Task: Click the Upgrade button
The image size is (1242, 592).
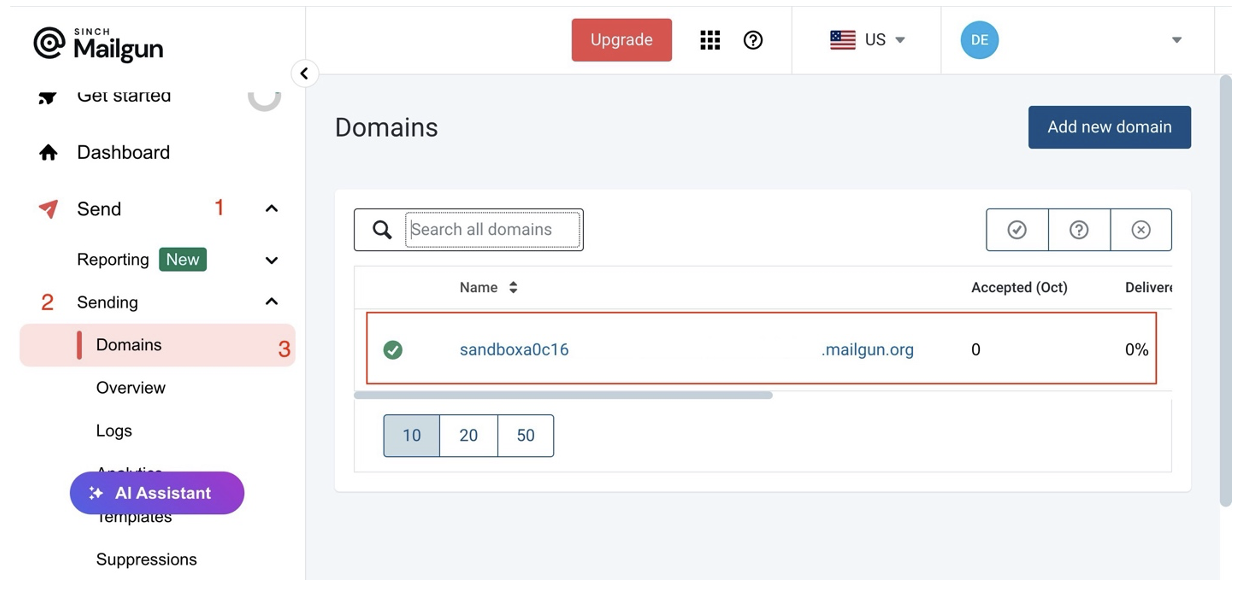Action: click(621, 40)
